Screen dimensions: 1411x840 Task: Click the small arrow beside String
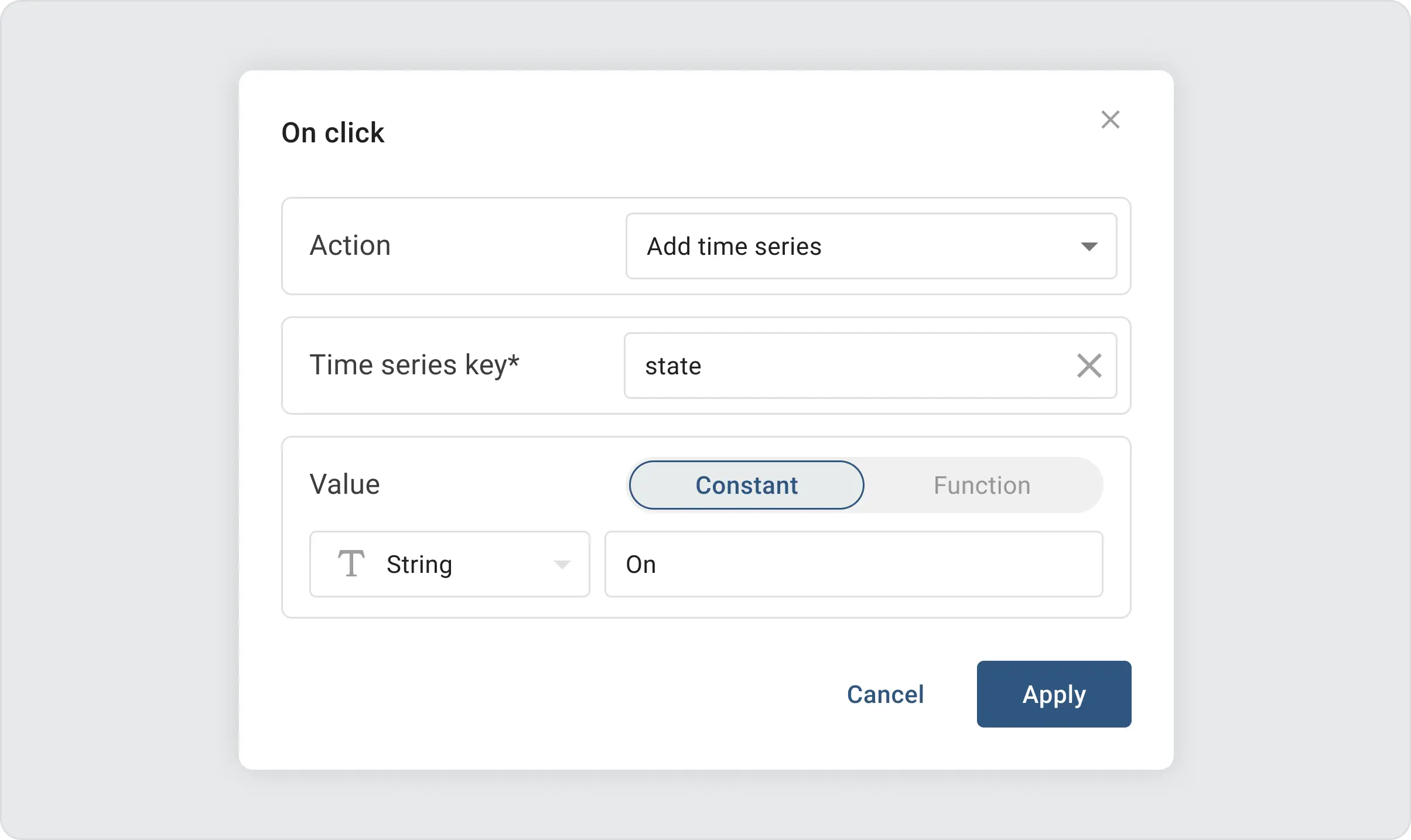562,565
